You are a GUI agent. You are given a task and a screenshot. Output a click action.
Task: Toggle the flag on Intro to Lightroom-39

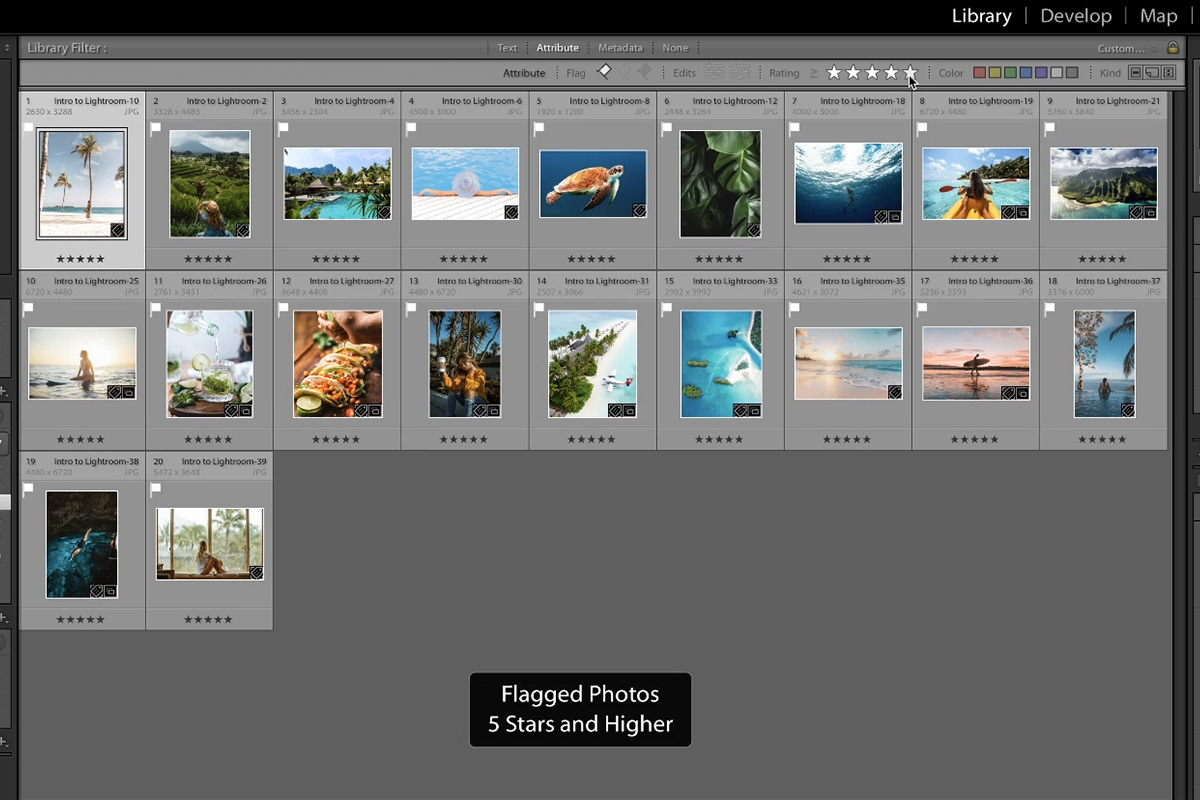pyautogui.click(x=156, y=489)
